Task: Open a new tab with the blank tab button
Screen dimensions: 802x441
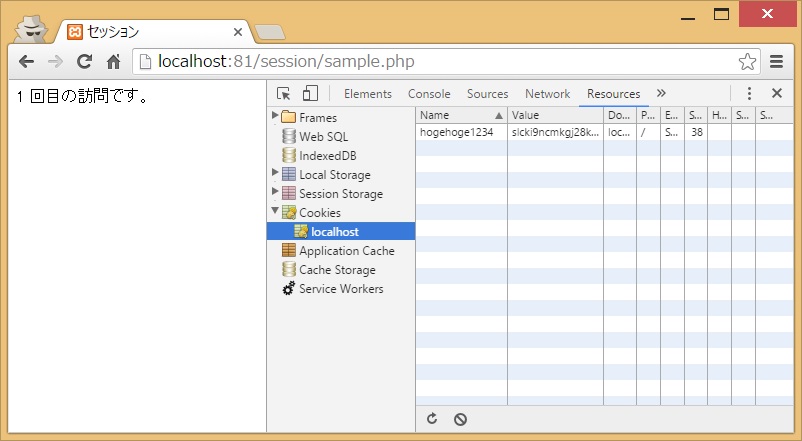Action: 270,32
